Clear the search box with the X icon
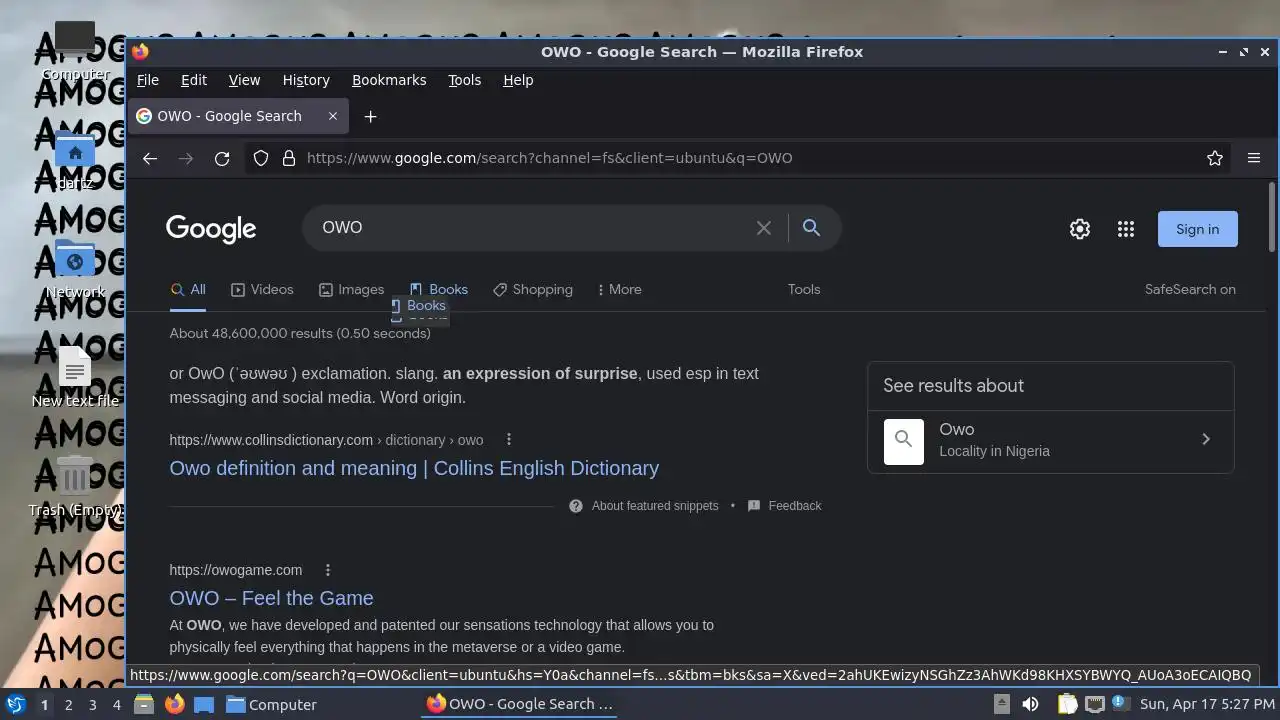This screenshot has height=720, width=1280. [764, 228]
